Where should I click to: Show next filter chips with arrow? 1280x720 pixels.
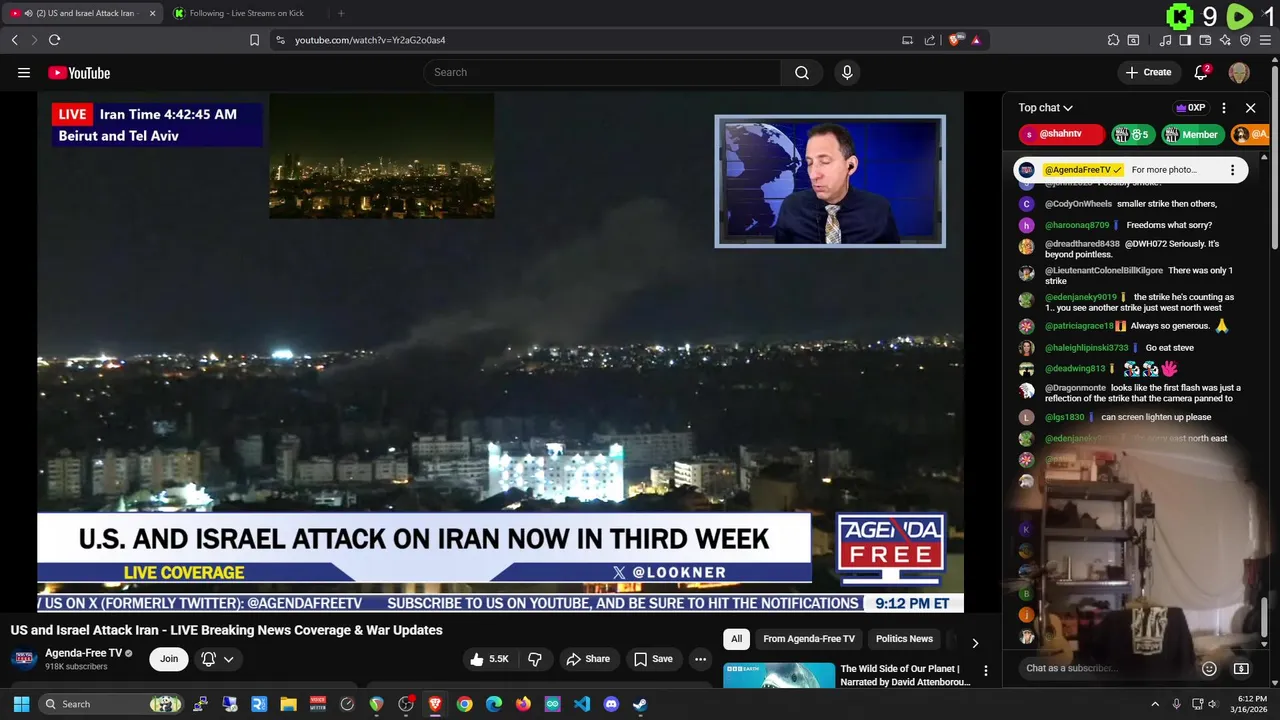(x=975, y=643)
